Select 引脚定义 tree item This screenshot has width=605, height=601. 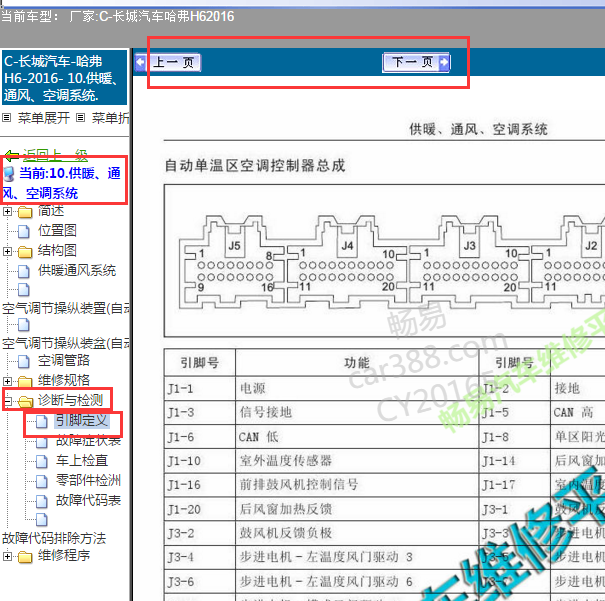[x=82, y=420]
